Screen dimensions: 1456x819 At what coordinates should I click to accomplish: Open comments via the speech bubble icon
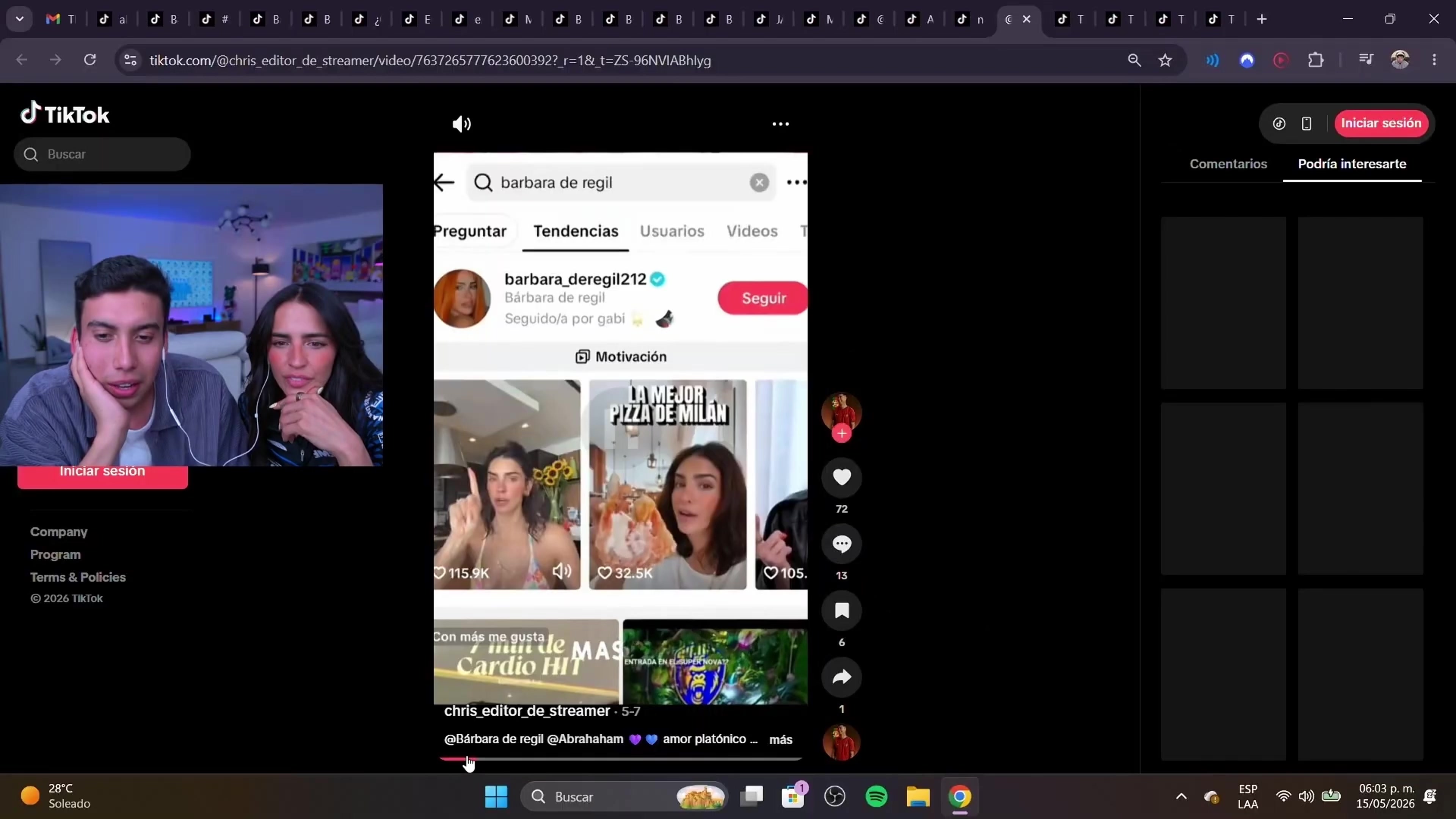pos(841,544)
